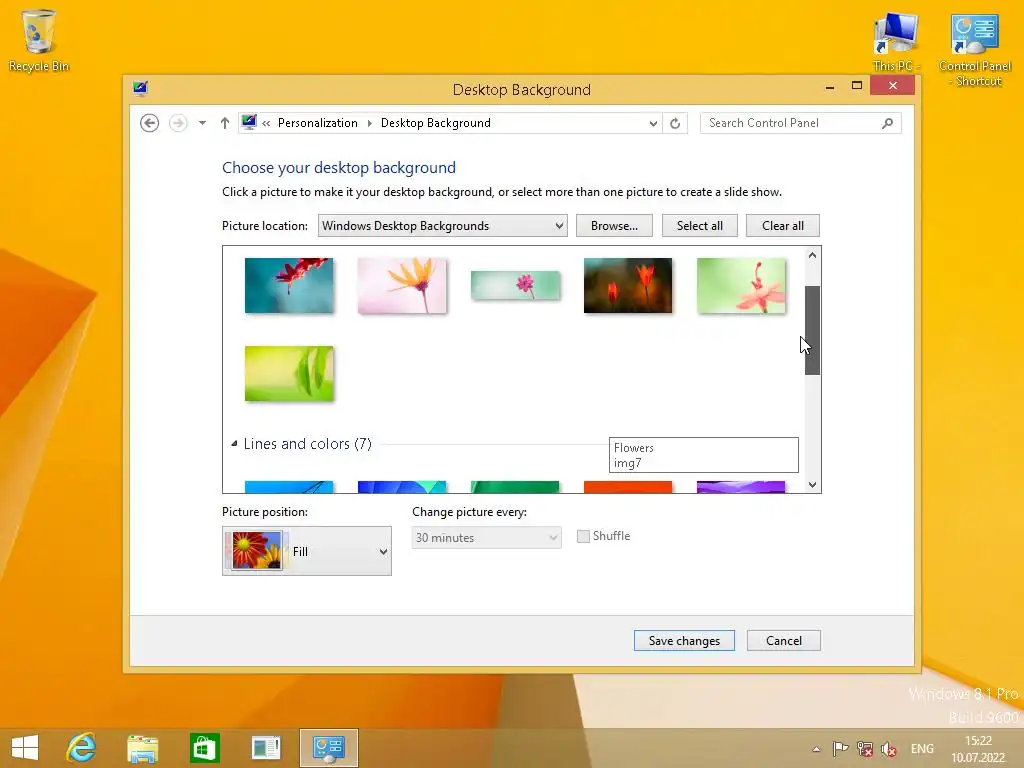This screenshot has height=768, width=1024.
Task: Click the Control Panel taskbar button
Action: point(328,748)
